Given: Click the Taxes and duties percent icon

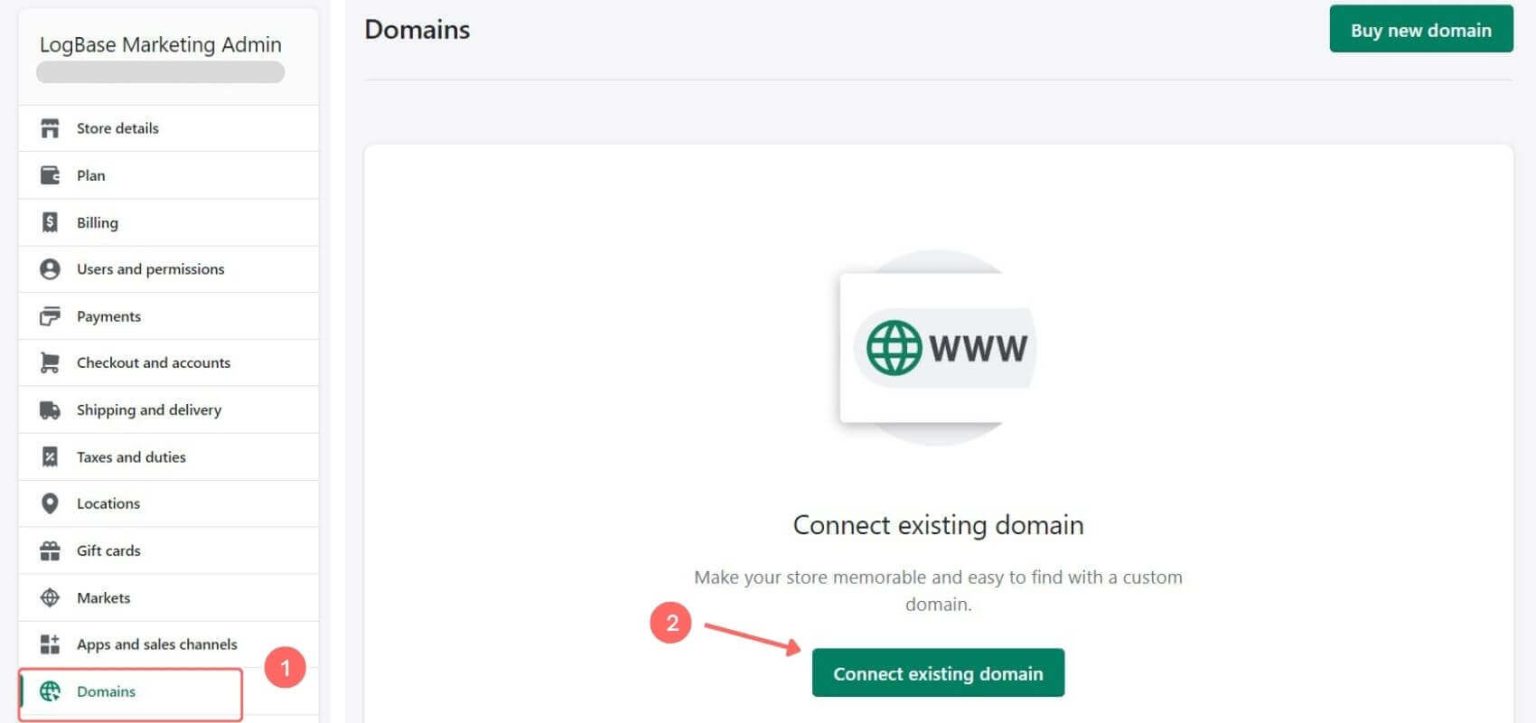Looking at the screenshot, I should point(50,457).
